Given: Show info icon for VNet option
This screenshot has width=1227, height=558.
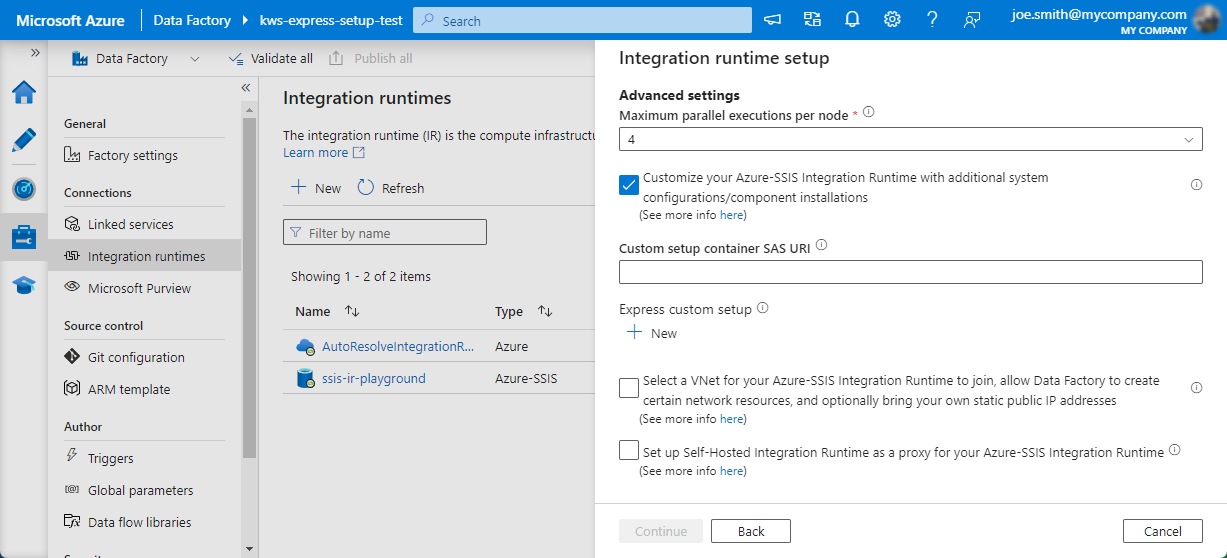Looking at the screenshot, I should pos(1196,388).
